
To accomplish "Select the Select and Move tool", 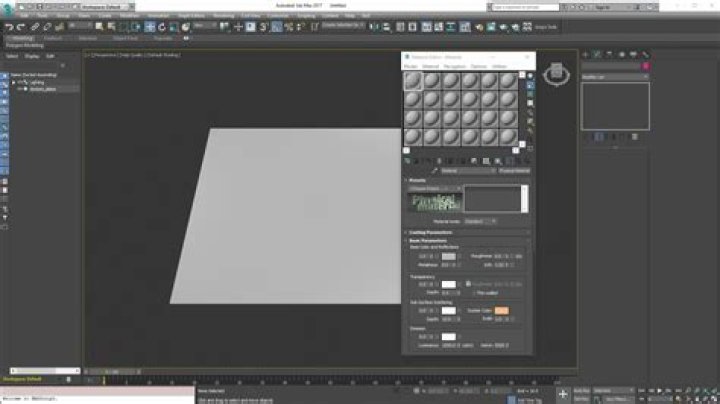I will 150,27.
